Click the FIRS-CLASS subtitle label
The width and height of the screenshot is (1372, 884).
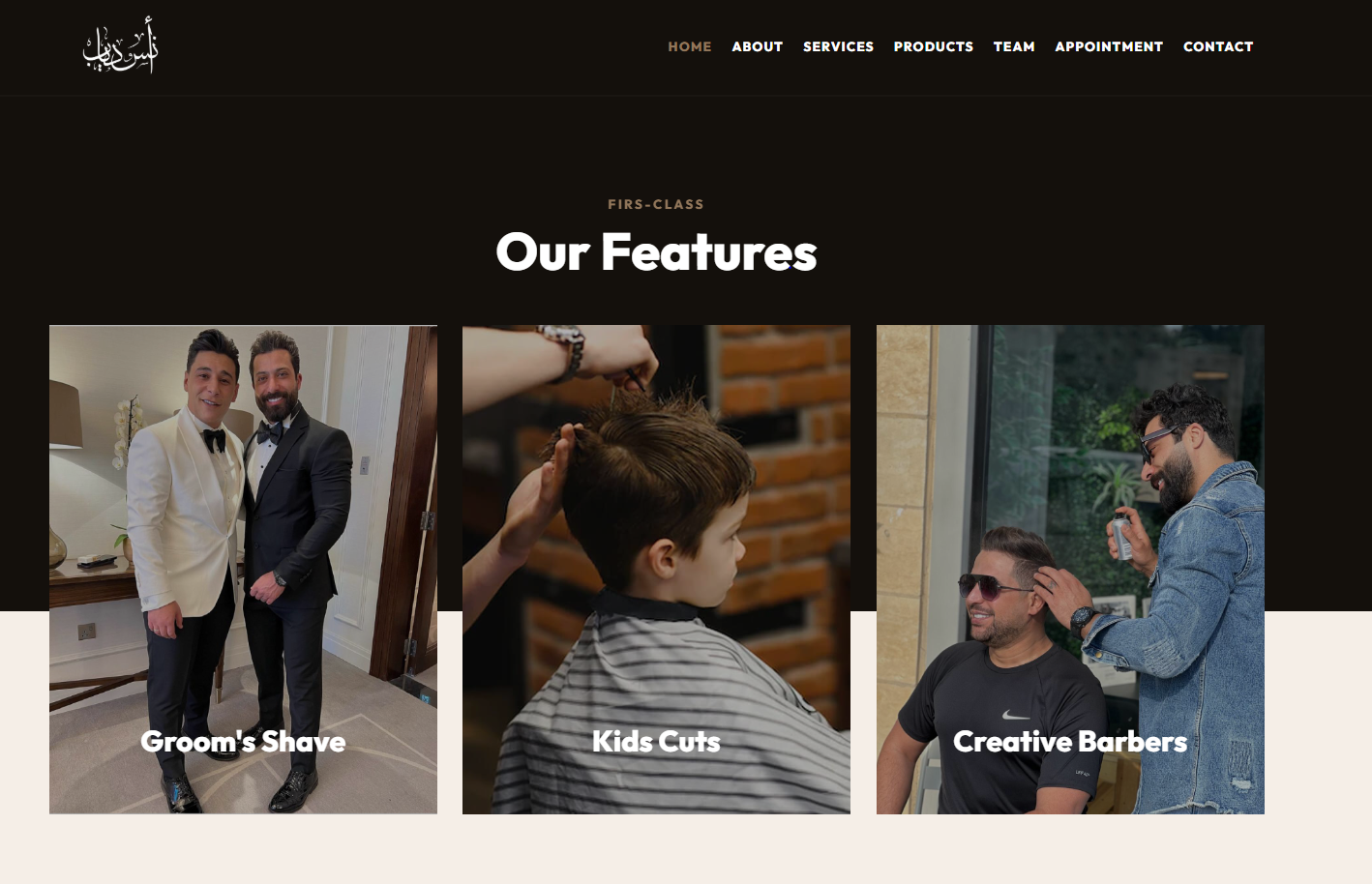click(656, 204)
